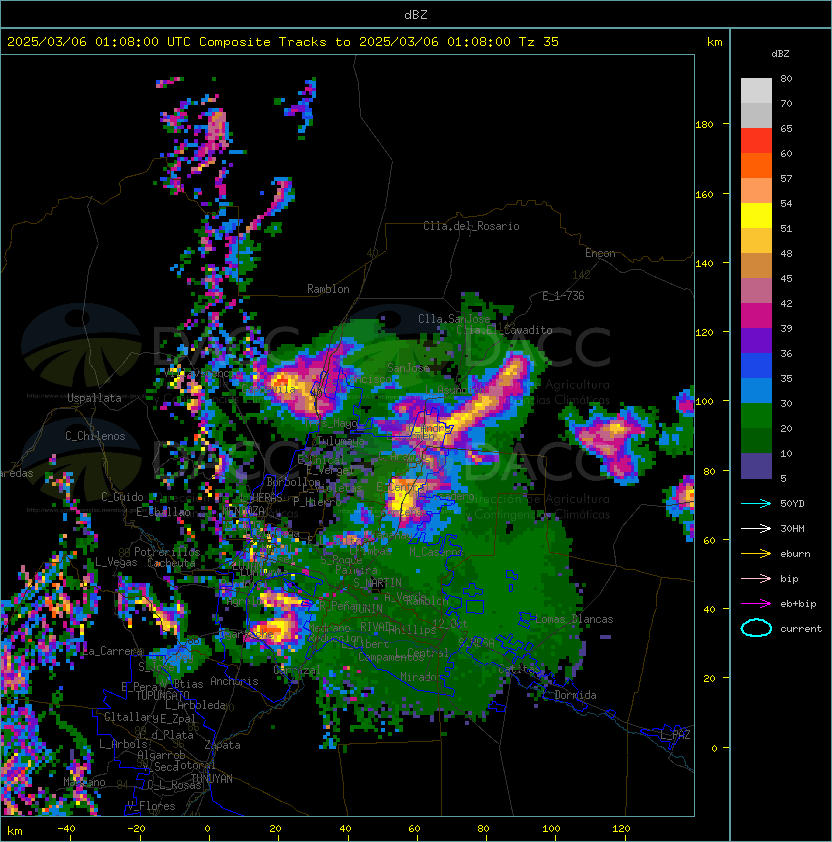Click the TUPUNGATO map label

(x=162, y=695)
